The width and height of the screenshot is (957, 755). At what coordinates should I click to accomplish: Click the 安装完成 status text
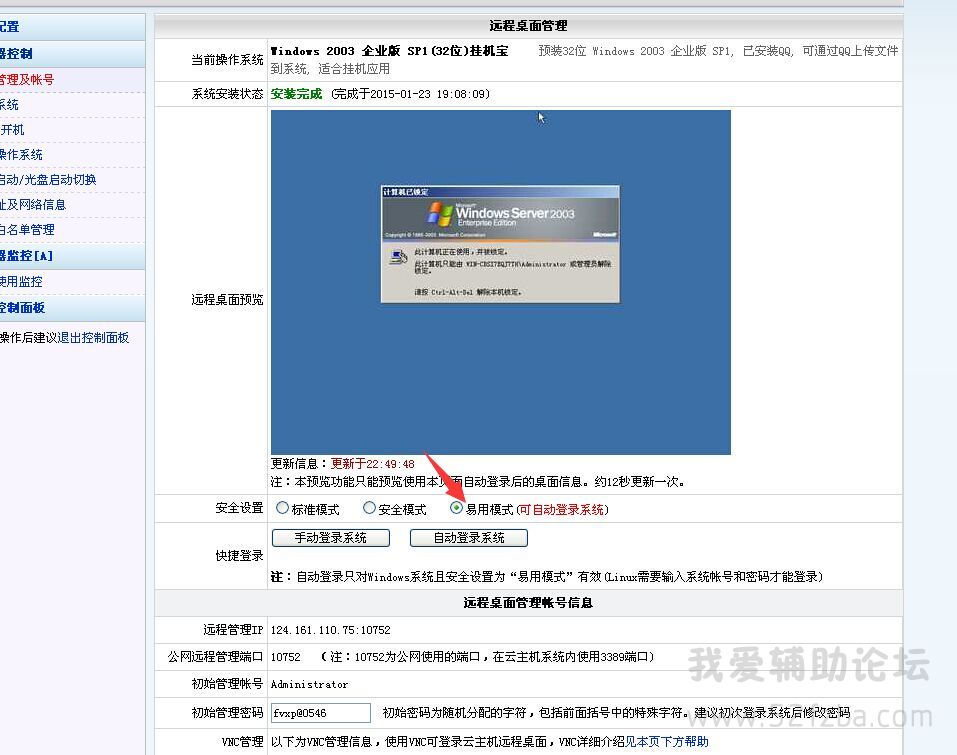(296, 94)
